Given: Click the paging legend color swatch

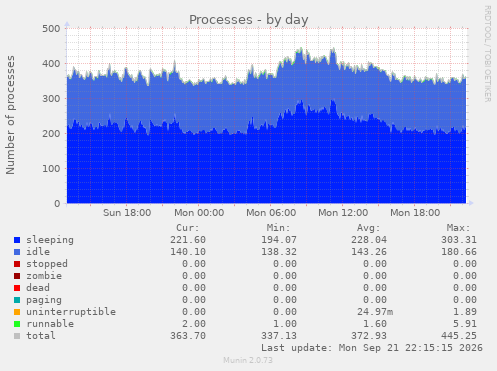Looking at the screenshot, I should pos(17,300).
